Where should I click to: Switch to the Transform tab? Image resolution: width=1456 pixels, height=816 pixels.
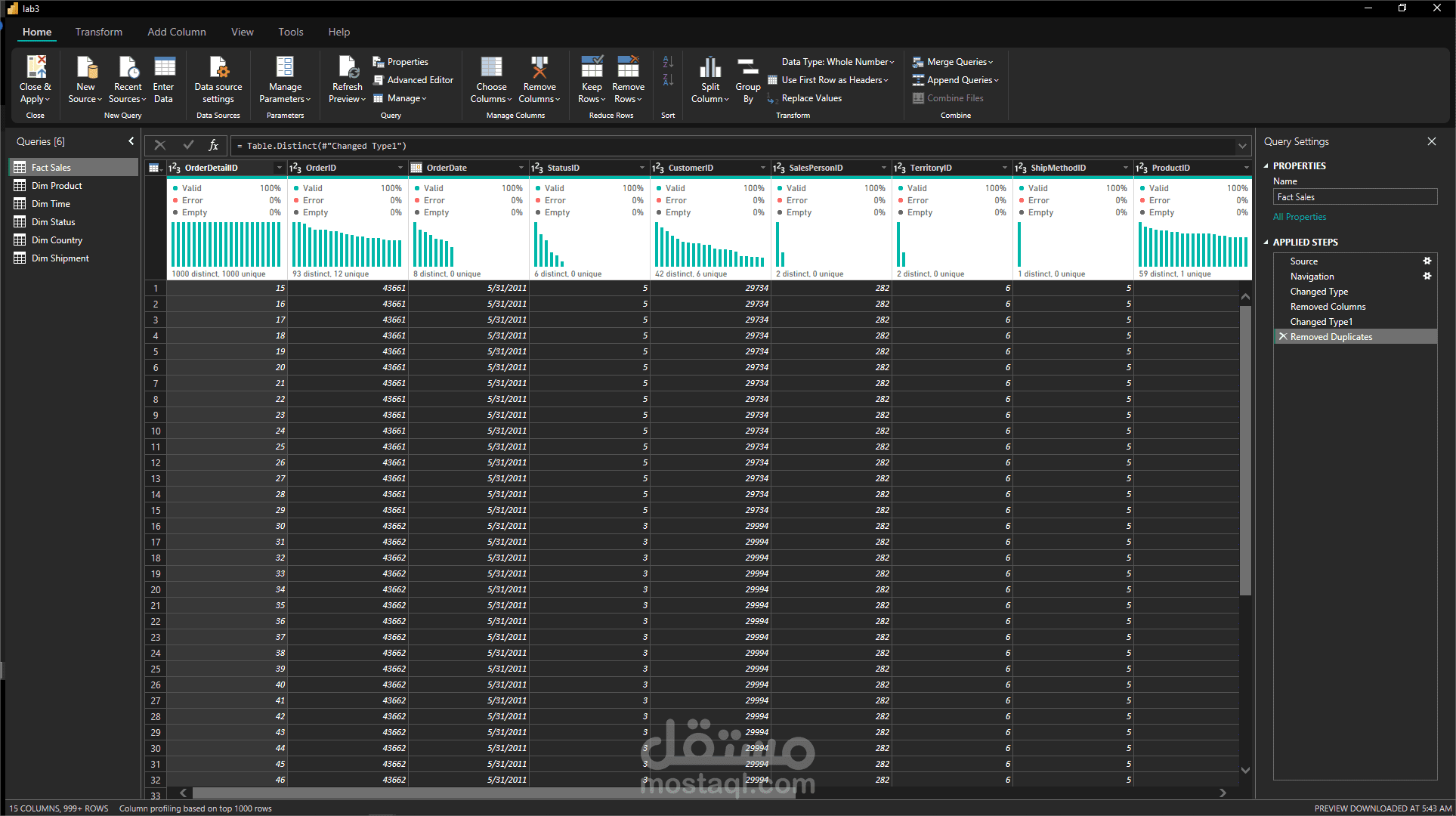[98, 32]
